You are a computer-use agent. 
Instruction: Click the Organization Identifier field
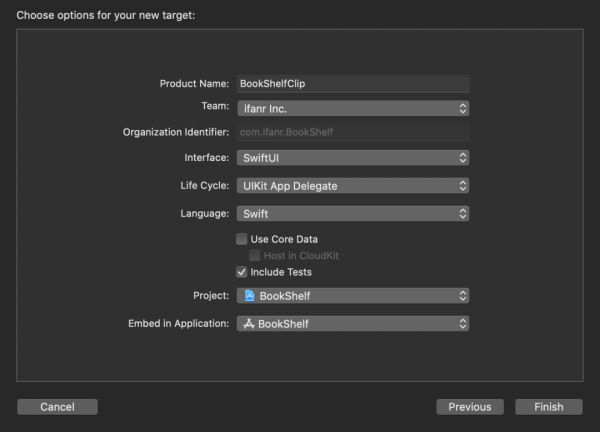tap(352, 132)
